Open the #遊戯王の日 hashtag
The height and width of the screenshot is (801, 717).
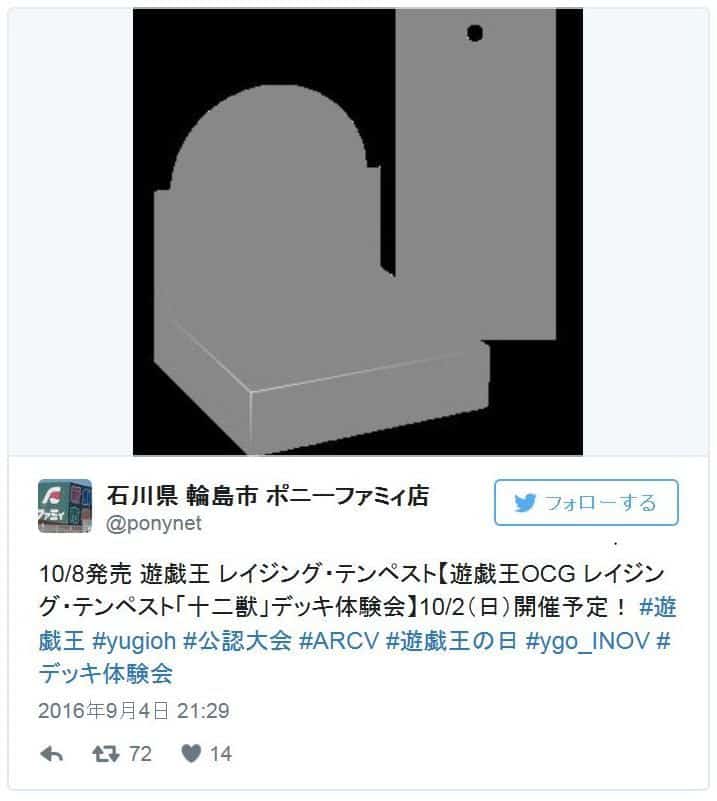[x=451, y=641]
